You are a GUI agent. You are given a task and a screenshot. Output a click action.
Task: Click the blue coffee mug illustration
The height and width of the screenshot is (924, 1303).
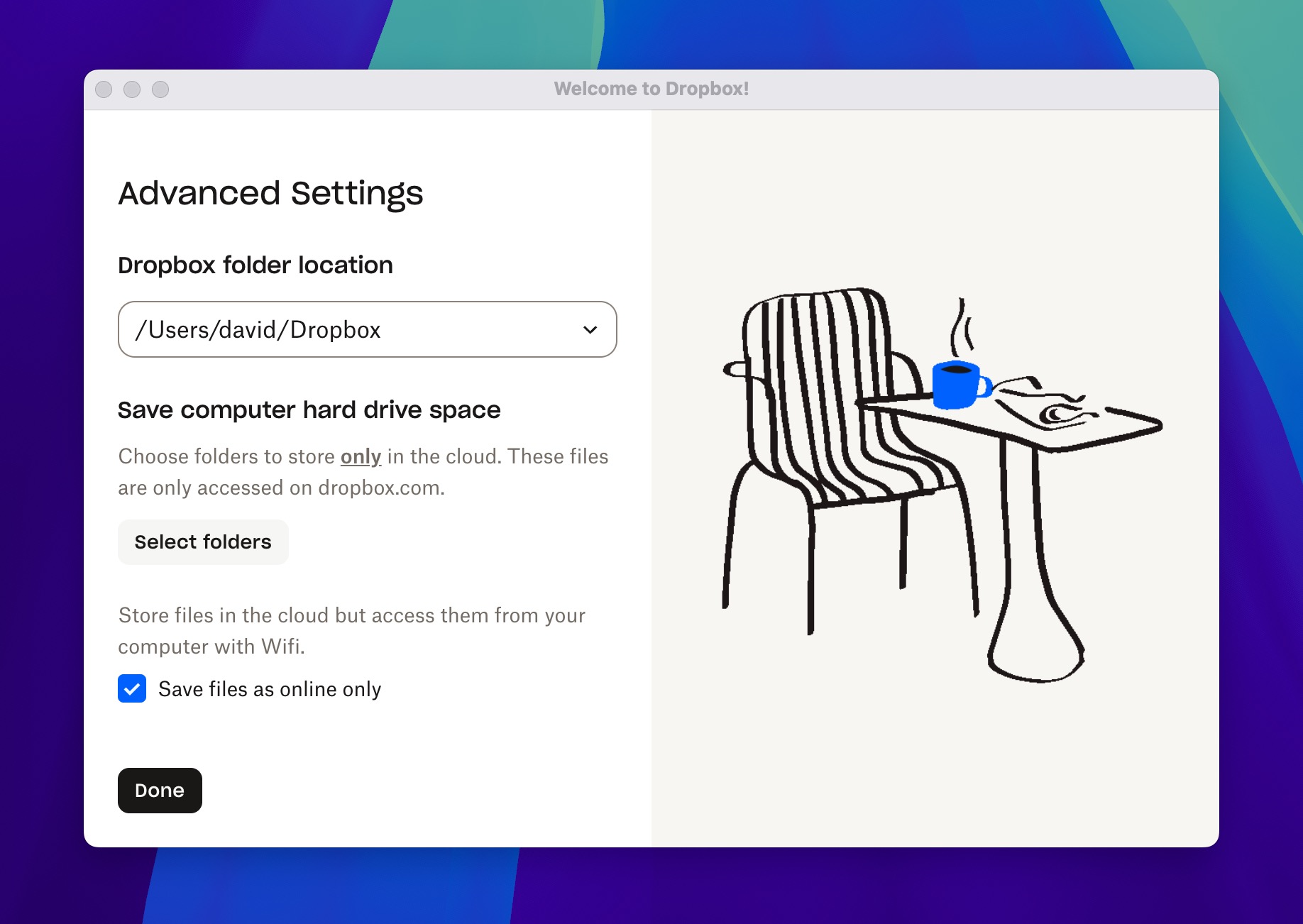pos(957,385)
